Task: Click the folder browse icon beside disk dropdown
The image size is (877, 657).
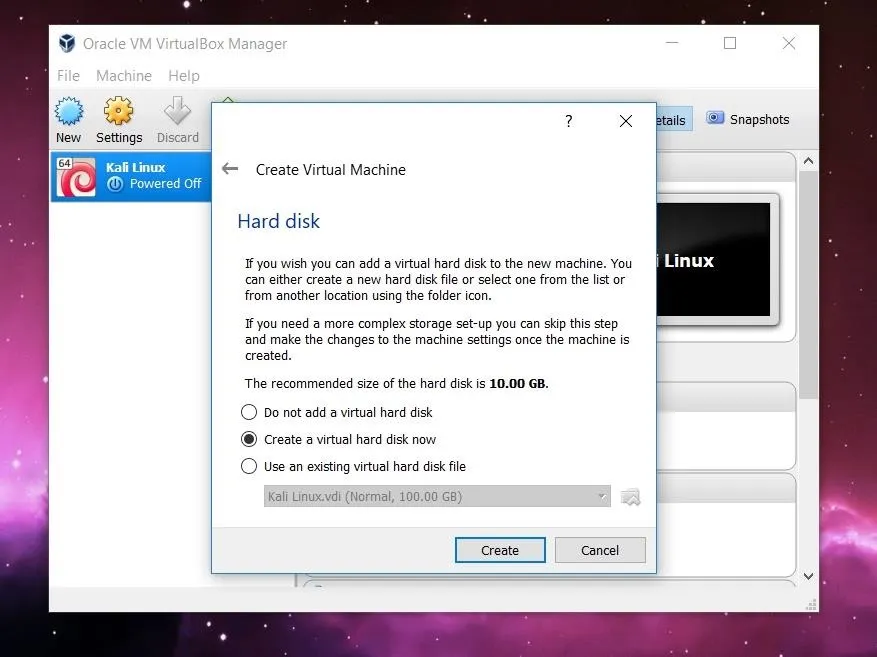Action: [630, 497]
